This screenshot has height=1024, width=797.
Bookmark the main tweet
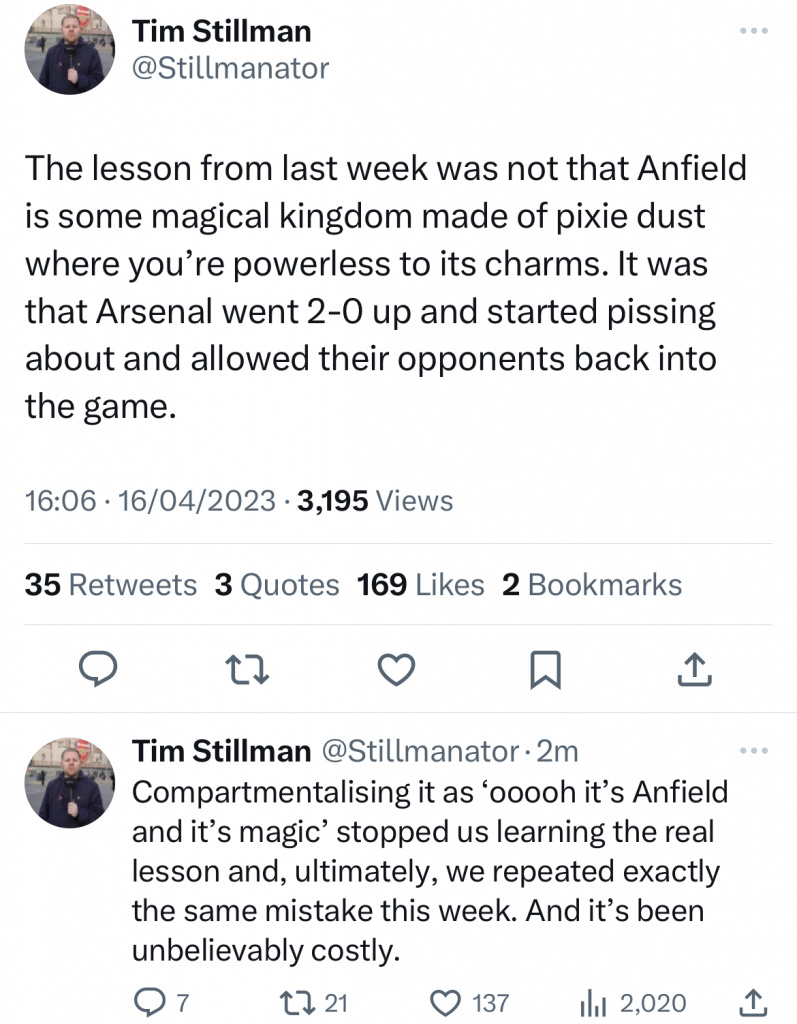[546, 669]
